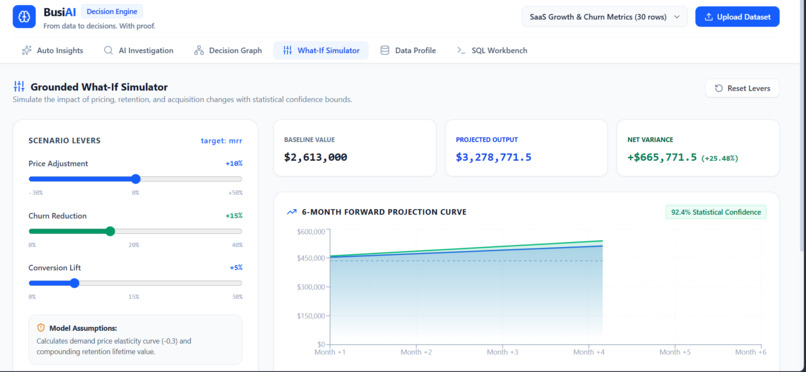Click the Upload Dataset button
This screenshot has height=372, width=806.
pos(737,17)
